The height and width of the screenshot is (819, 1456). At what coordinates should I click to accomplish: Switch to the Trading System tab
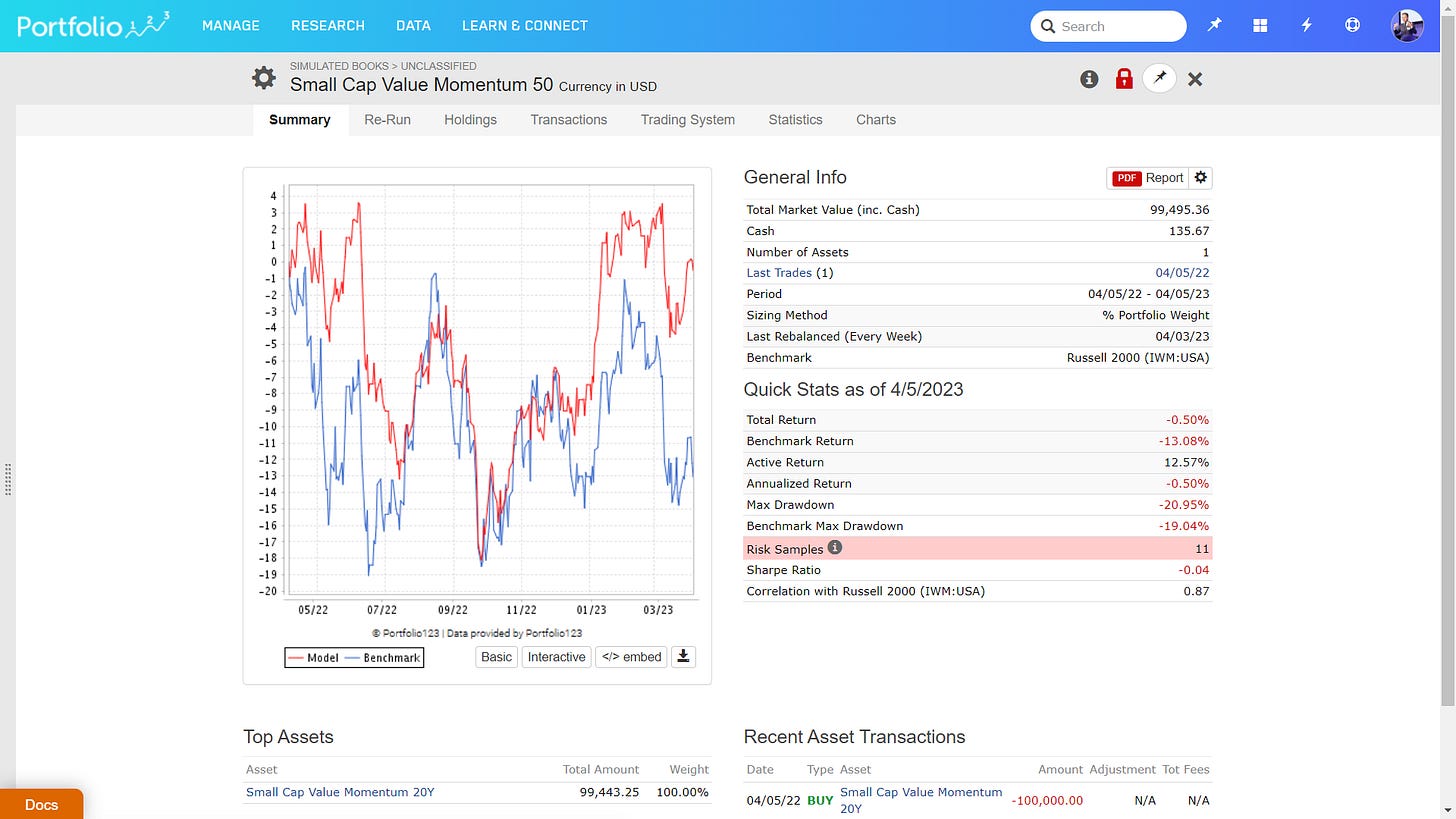point(688,120)
